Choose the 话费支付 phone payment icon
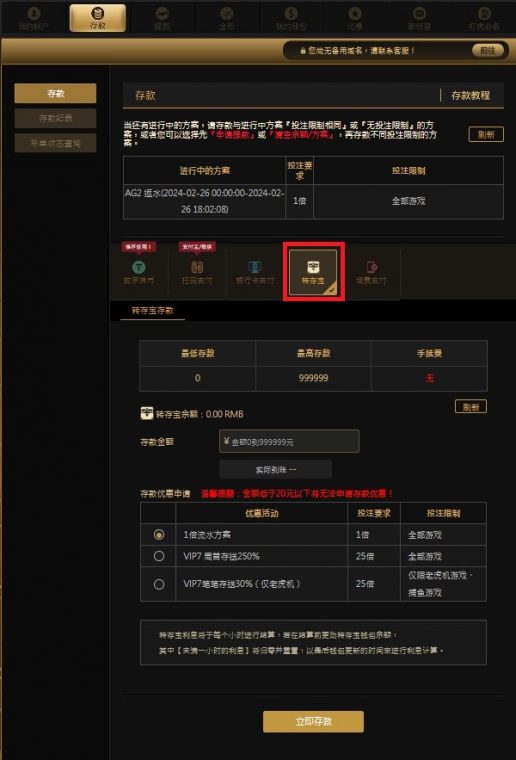516x760 pixels. coord(371,271)
